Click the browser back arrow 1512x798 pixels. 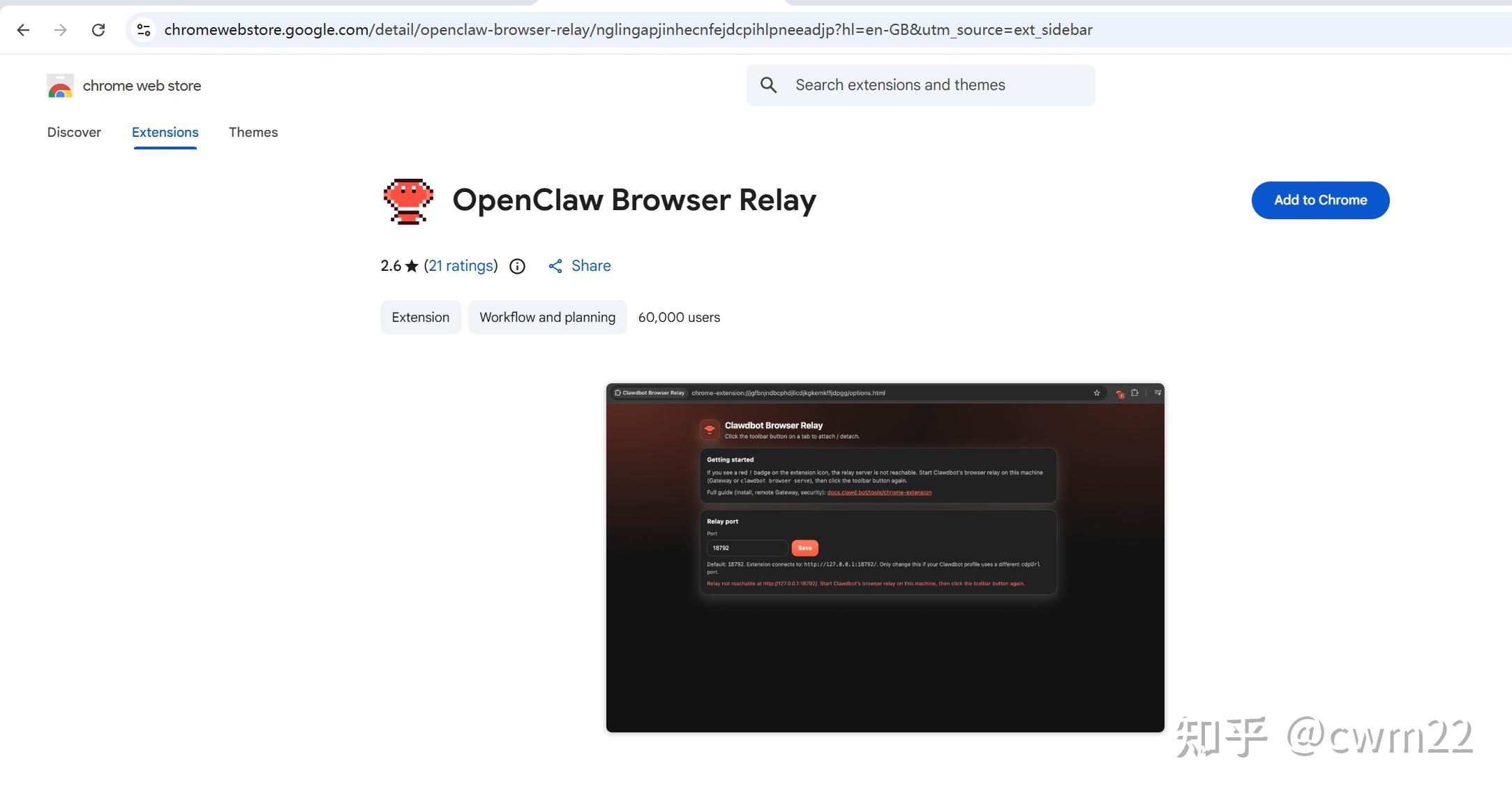tap(23, 30)
